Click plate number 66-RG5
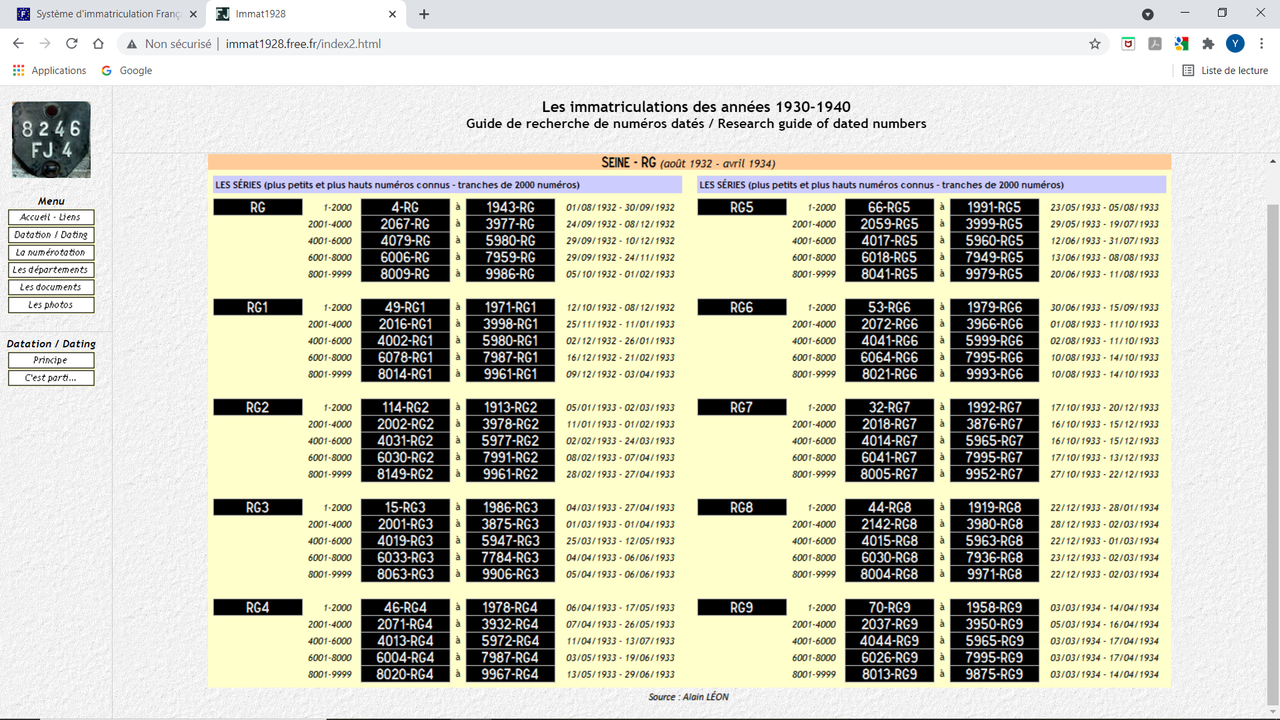The width and height of the screenshot is (1280, 720). point(889,207)
